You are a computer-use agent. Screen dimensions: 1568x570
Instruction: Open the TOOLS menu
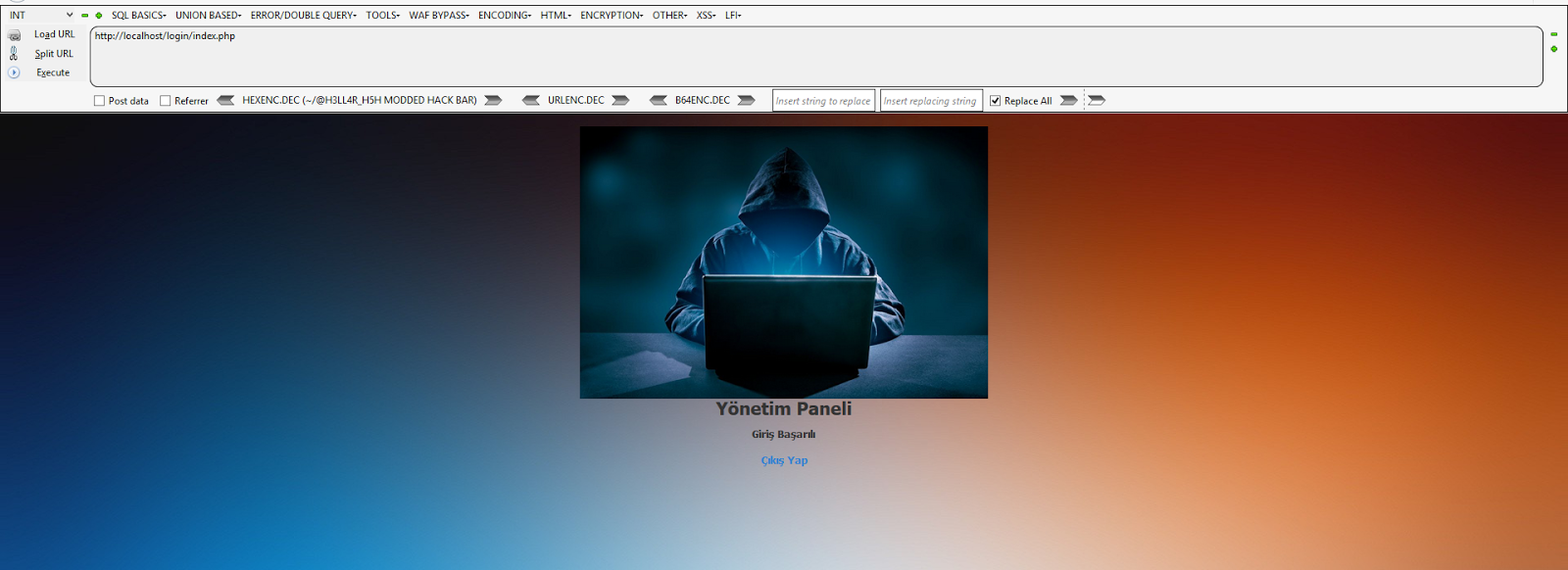(x=382, y=16)
